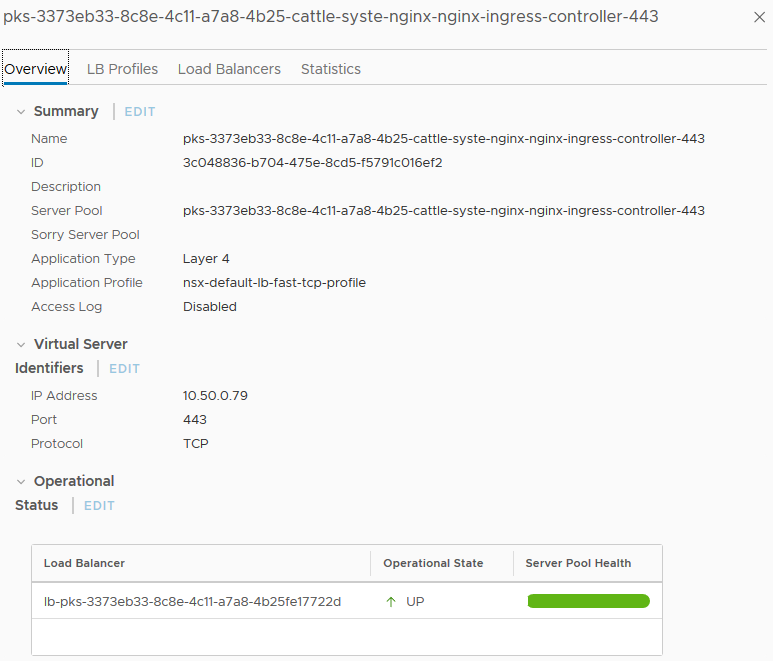
Task: Click the Server Pool Health column header
Action: [x=578, y=564]
